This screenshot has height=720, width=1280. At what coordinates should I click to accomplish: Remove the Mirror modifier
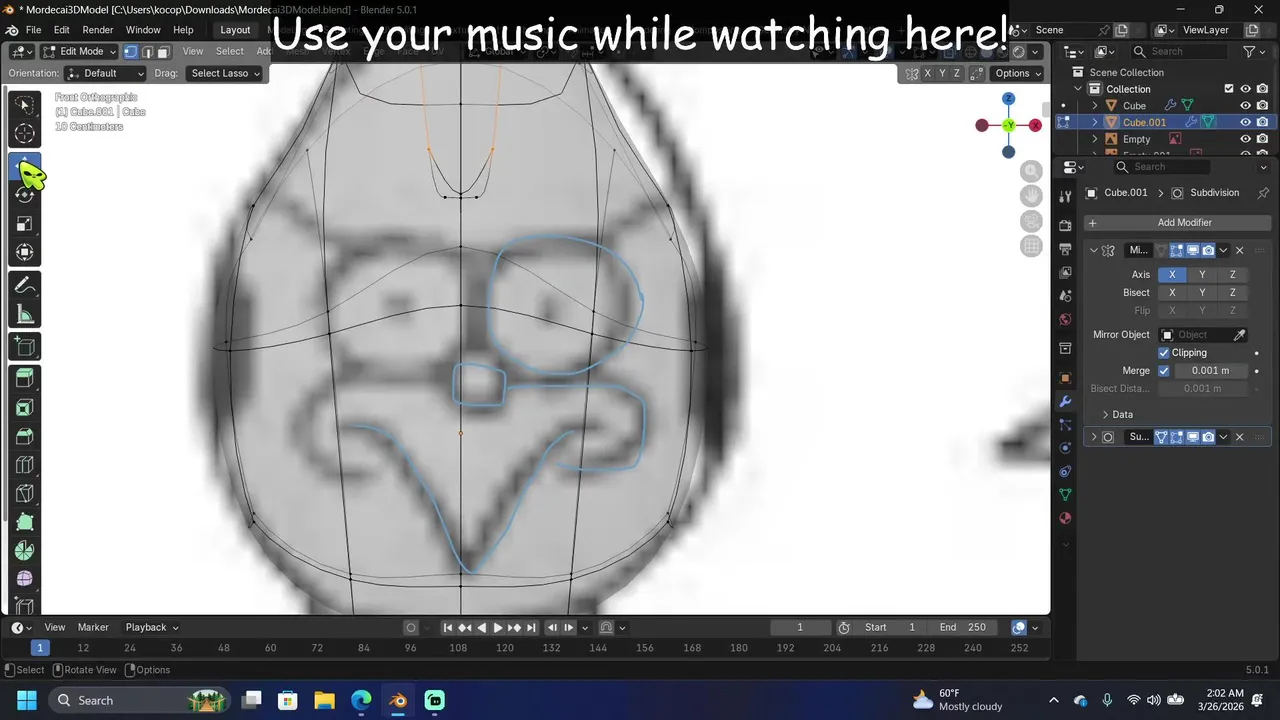coord(1240,251)
